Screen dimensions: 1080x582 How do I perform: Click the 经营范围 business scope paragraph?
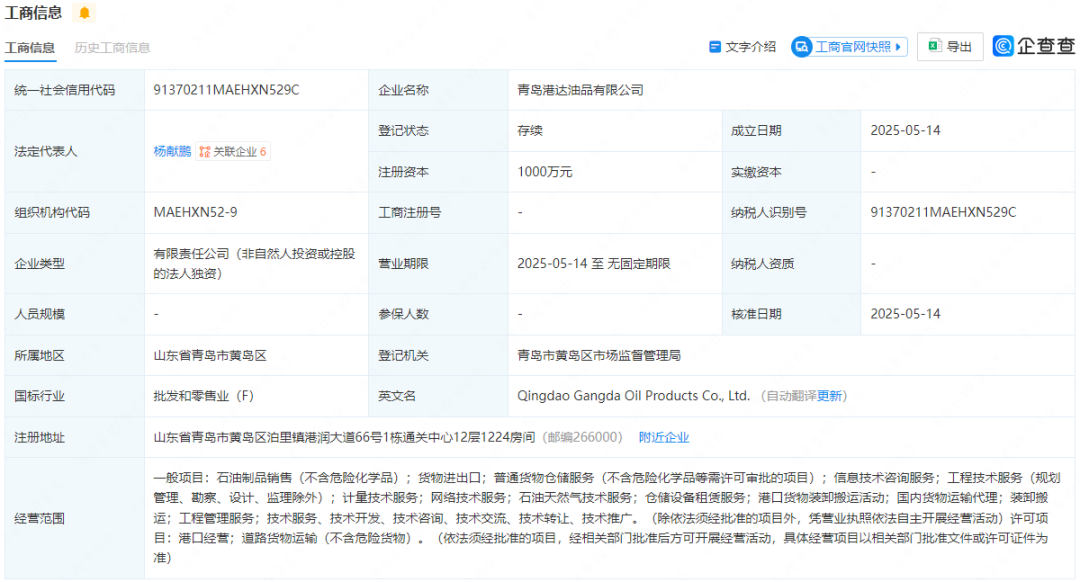(607, 518)
